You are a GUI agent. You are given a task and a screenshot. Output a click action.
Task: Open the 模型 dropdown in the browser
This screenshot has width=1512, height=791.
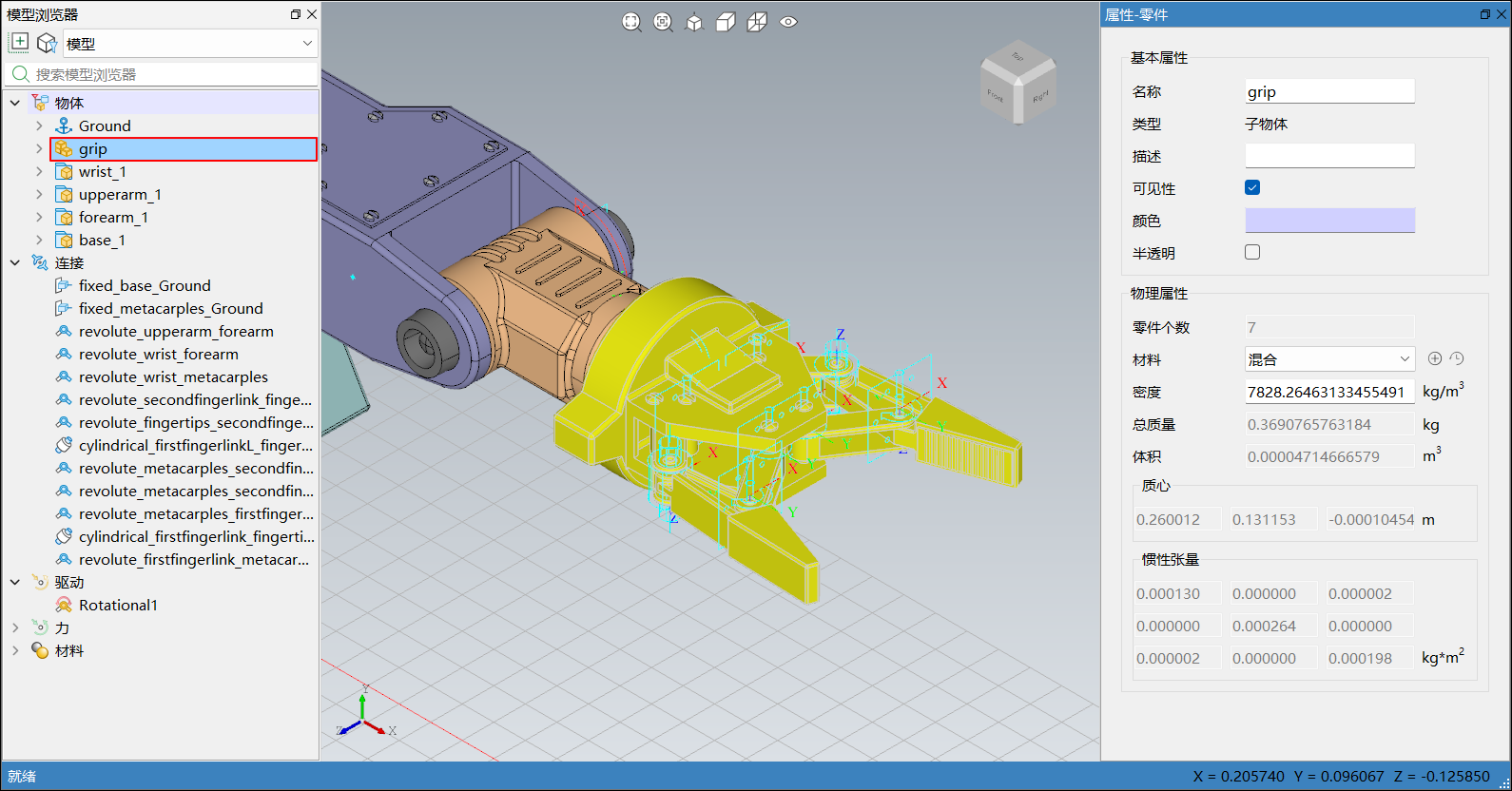pos(190,43)
